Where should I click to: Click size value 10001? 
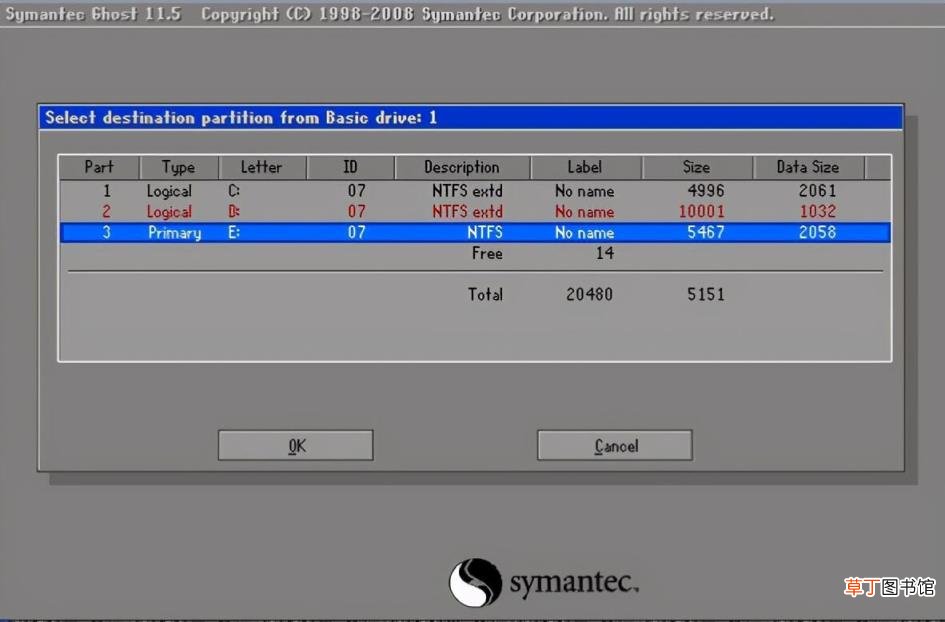point(702,212)
